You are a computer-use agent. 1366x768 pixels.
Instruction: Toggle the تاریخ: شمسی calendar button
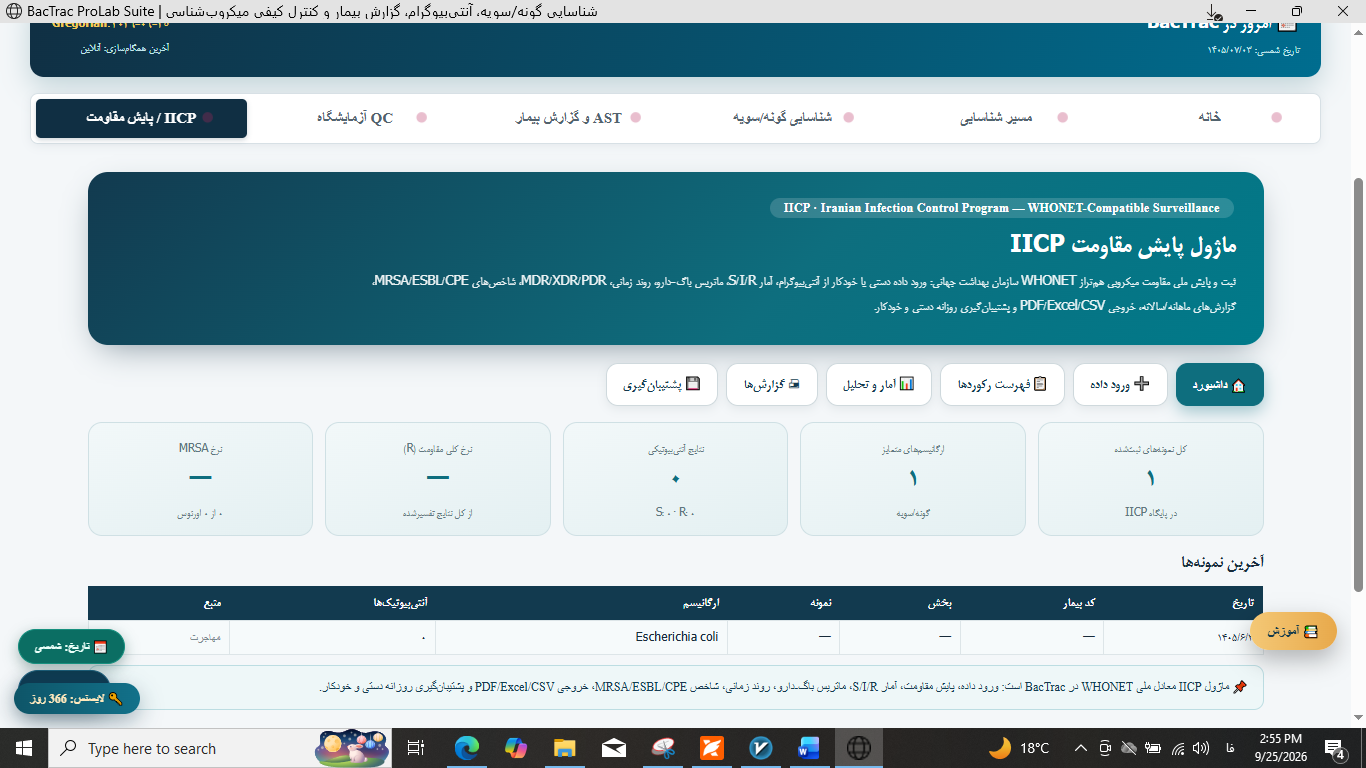[71, 647]
